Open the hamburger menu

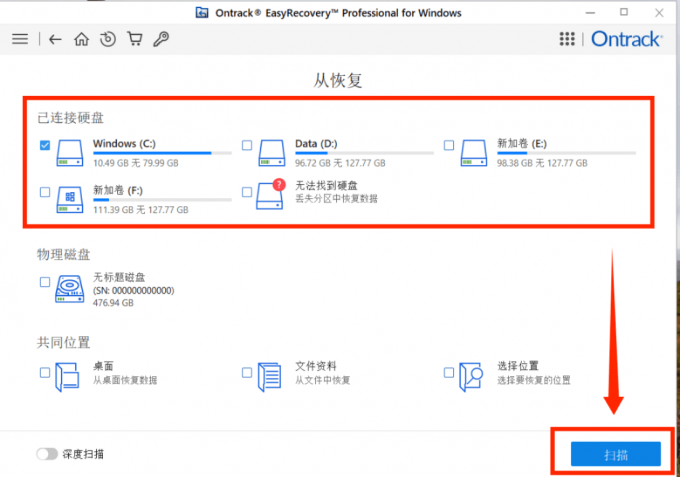point(20,39)
